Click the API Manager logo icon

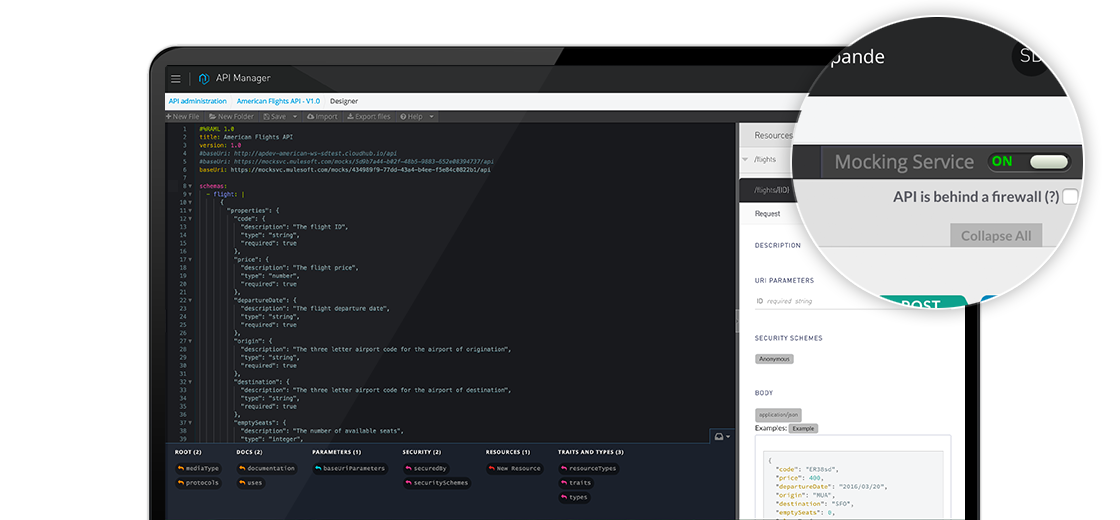(x=204, y=79)
